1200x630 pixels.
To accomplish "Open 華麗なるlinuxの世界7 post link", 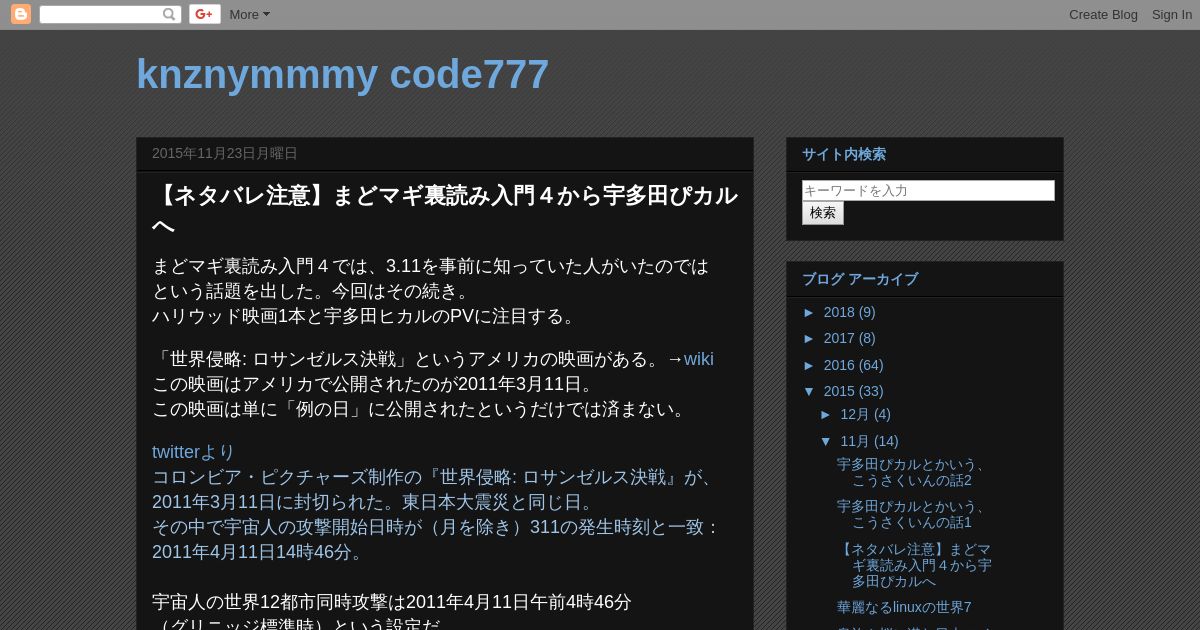I will coord(904,607).
